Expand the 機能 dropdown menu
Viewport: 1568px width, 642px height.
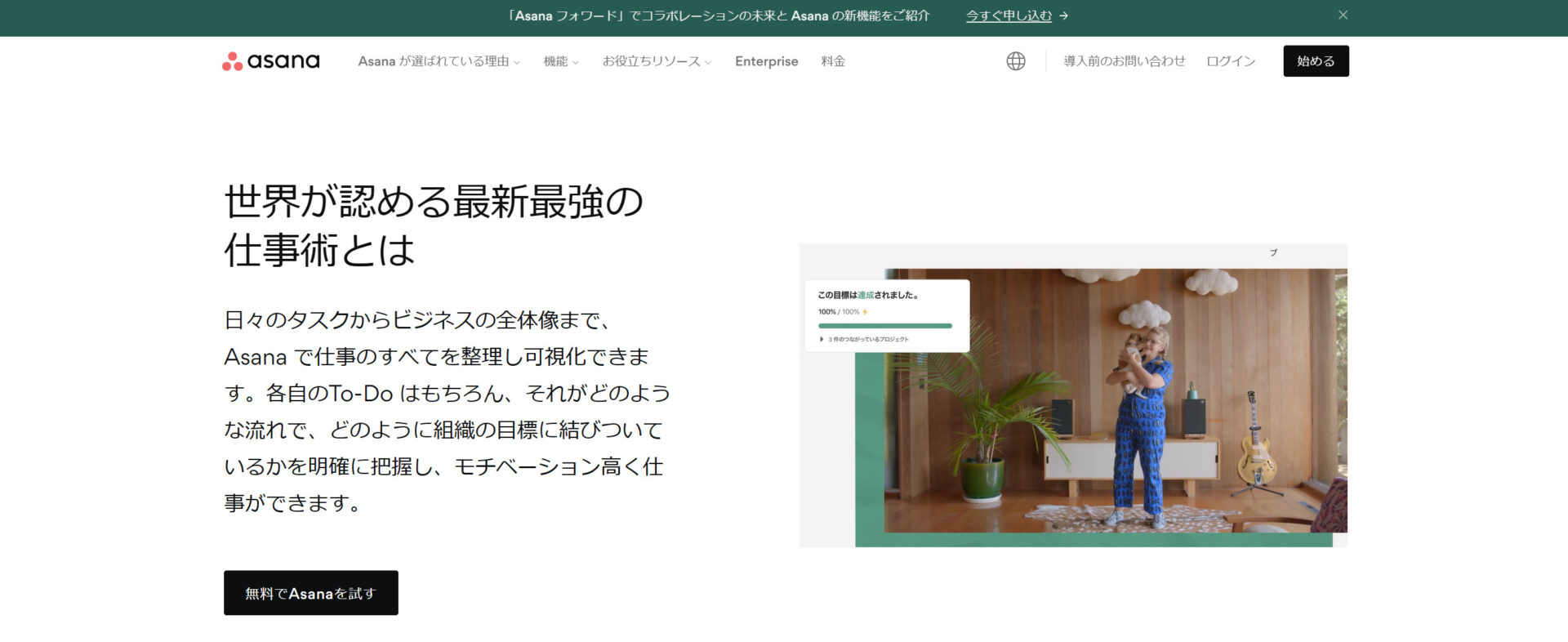coord(561,61)
